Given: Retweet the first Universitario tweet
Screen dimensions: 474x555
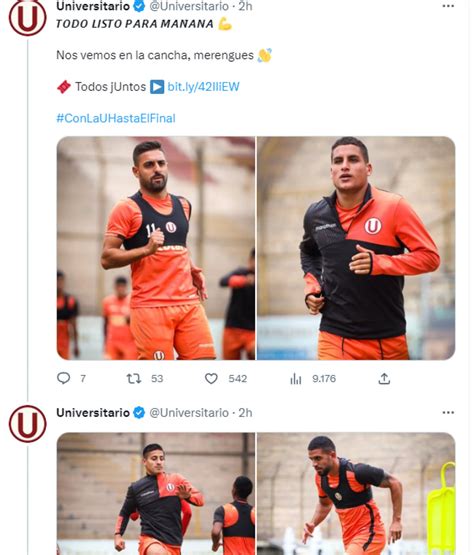Looking at the screenshot, I should pos(134,379).
